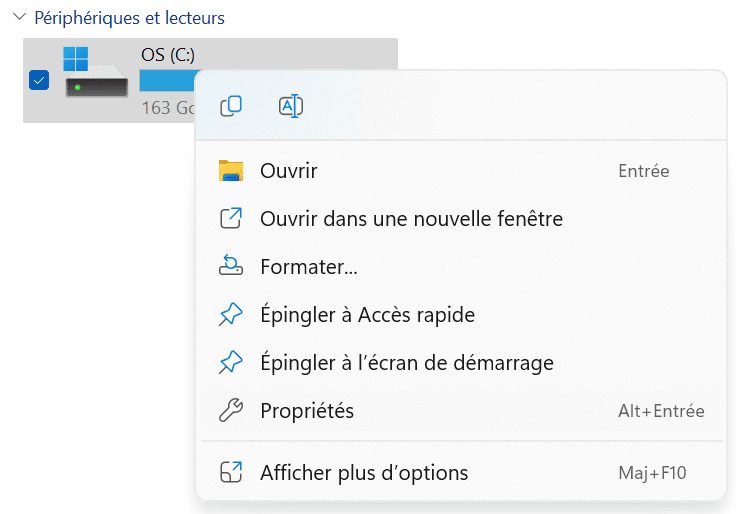Click the new window icon beside Ouvrir dans une nouvelle fenêtre

(x=231, y=219)
